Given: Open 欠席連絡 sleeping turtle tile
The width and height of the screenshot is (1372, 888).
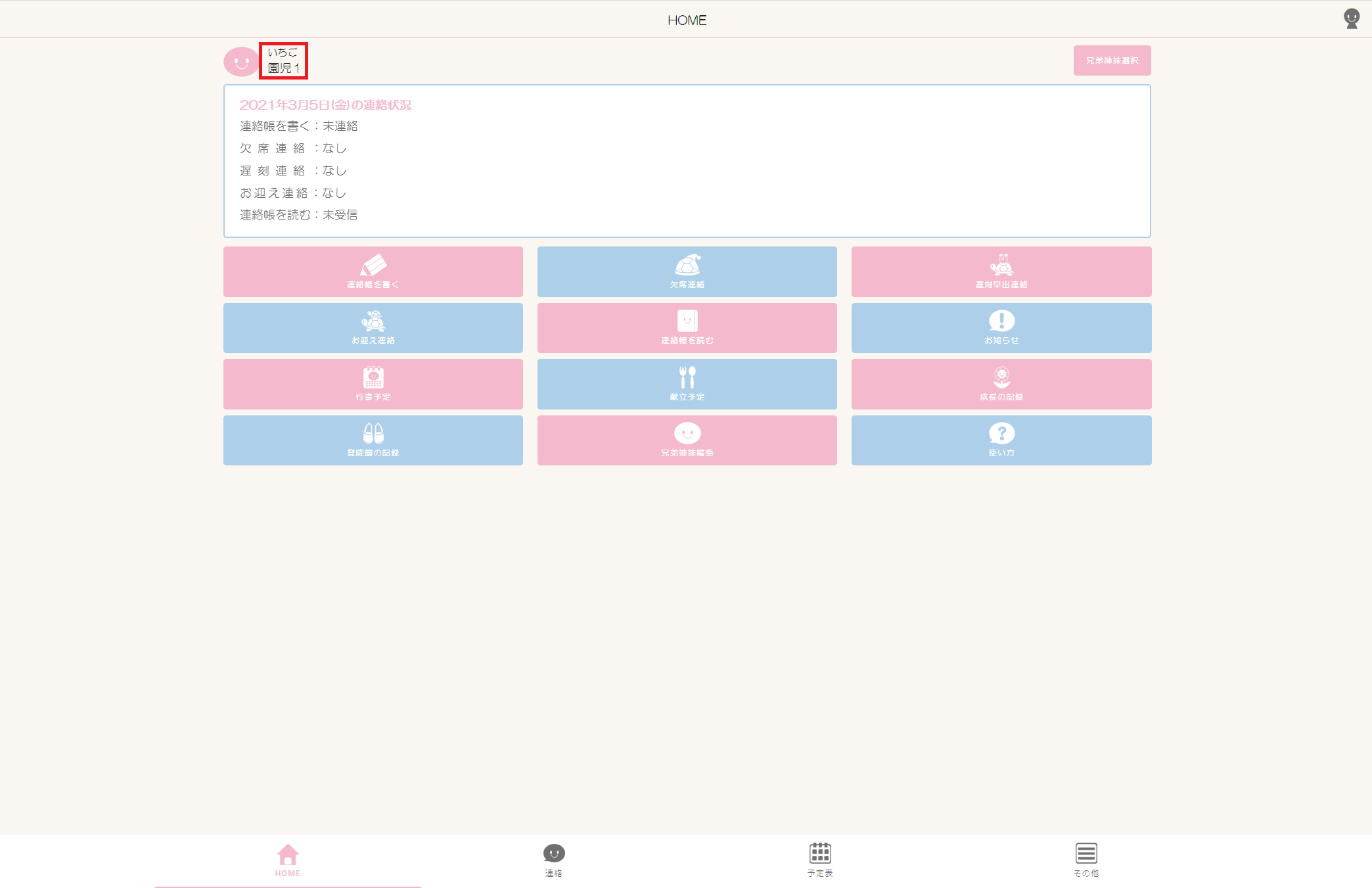Looking at the screenshot, I should (687, 271).
